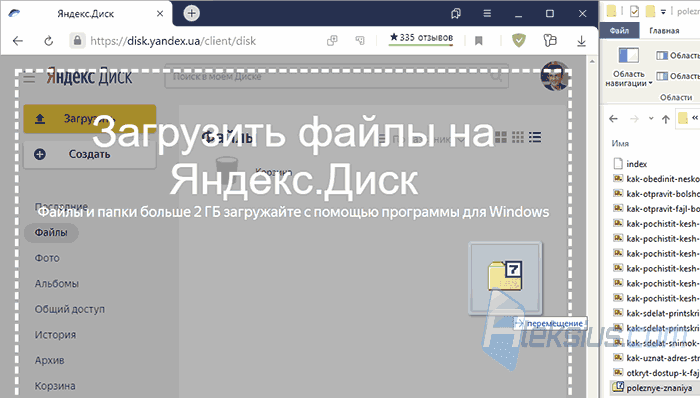Viewport: 700px width, 398px height.
Task: Select Файлы in the sidebar
Action: (x=51, y=232)
